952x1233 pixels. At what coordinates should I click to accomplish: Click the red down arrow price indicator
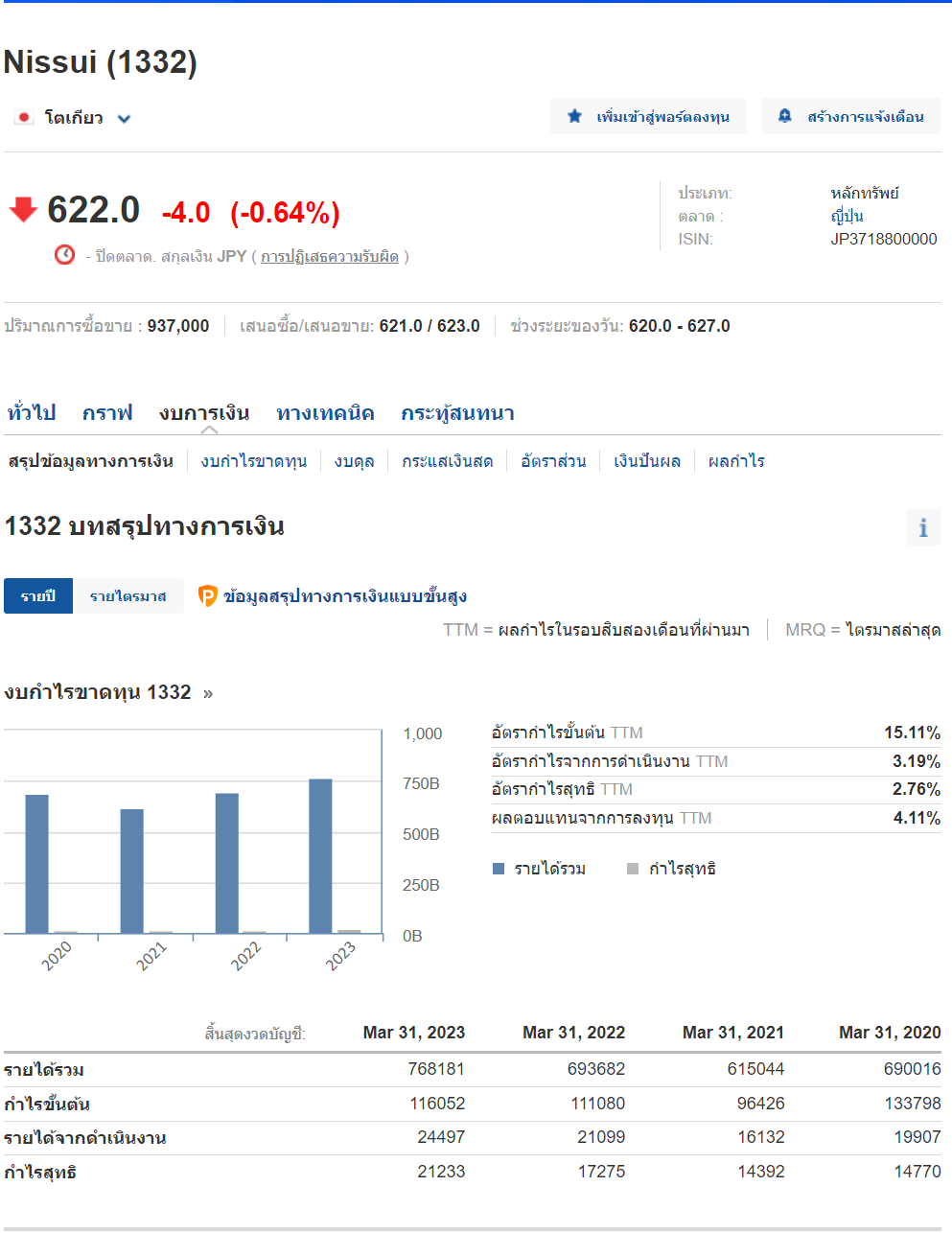coord(23,209)
